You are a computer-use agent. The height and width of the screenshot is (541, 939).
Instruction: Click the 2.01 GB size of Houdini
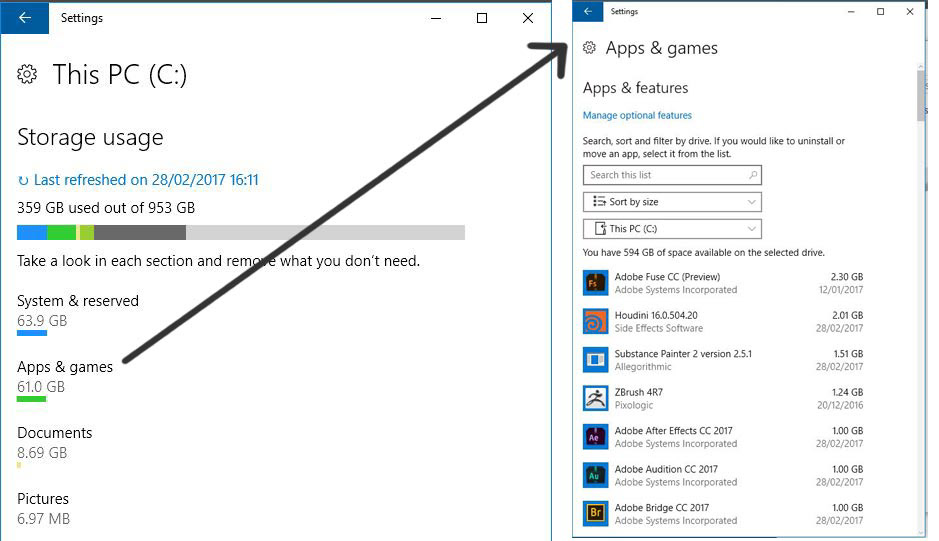[x=847, y=315]
